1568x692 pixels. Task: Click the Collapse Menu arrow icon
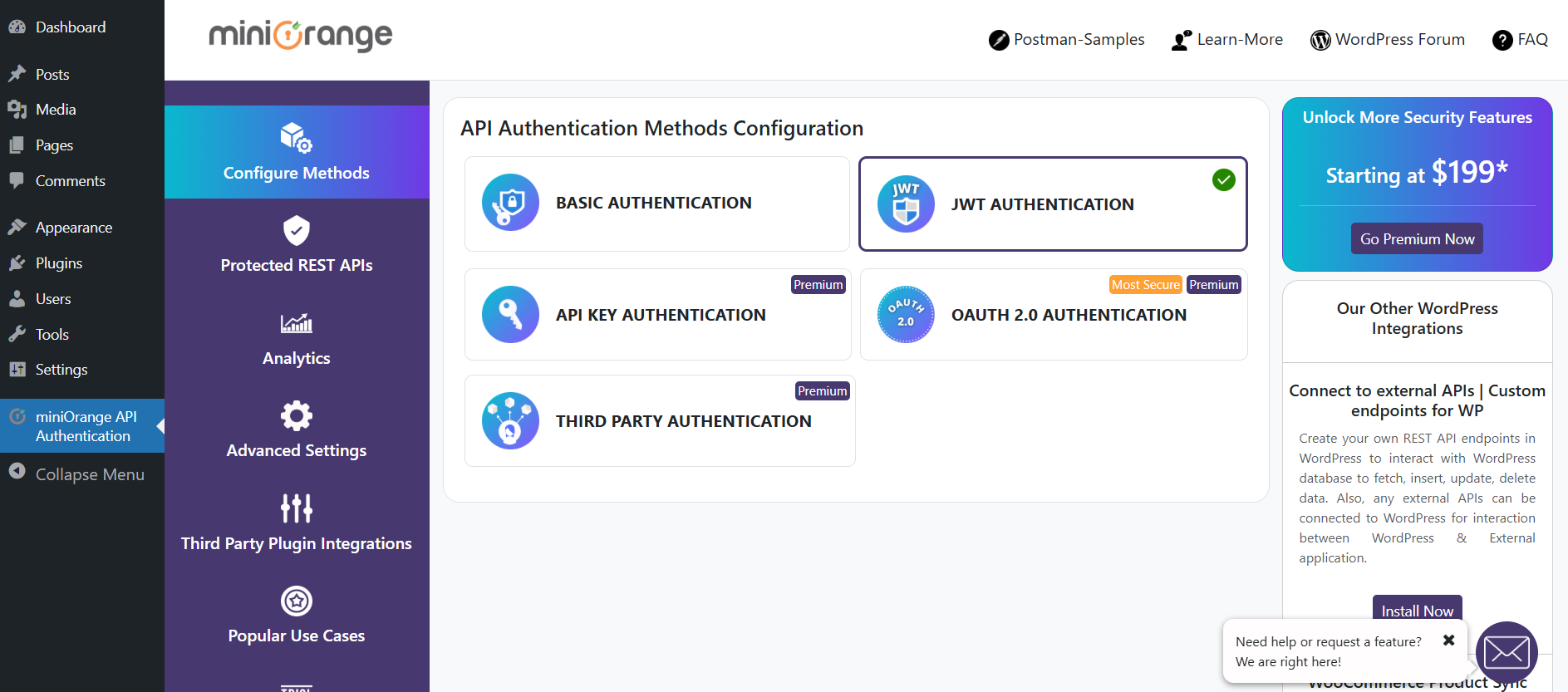17,472
